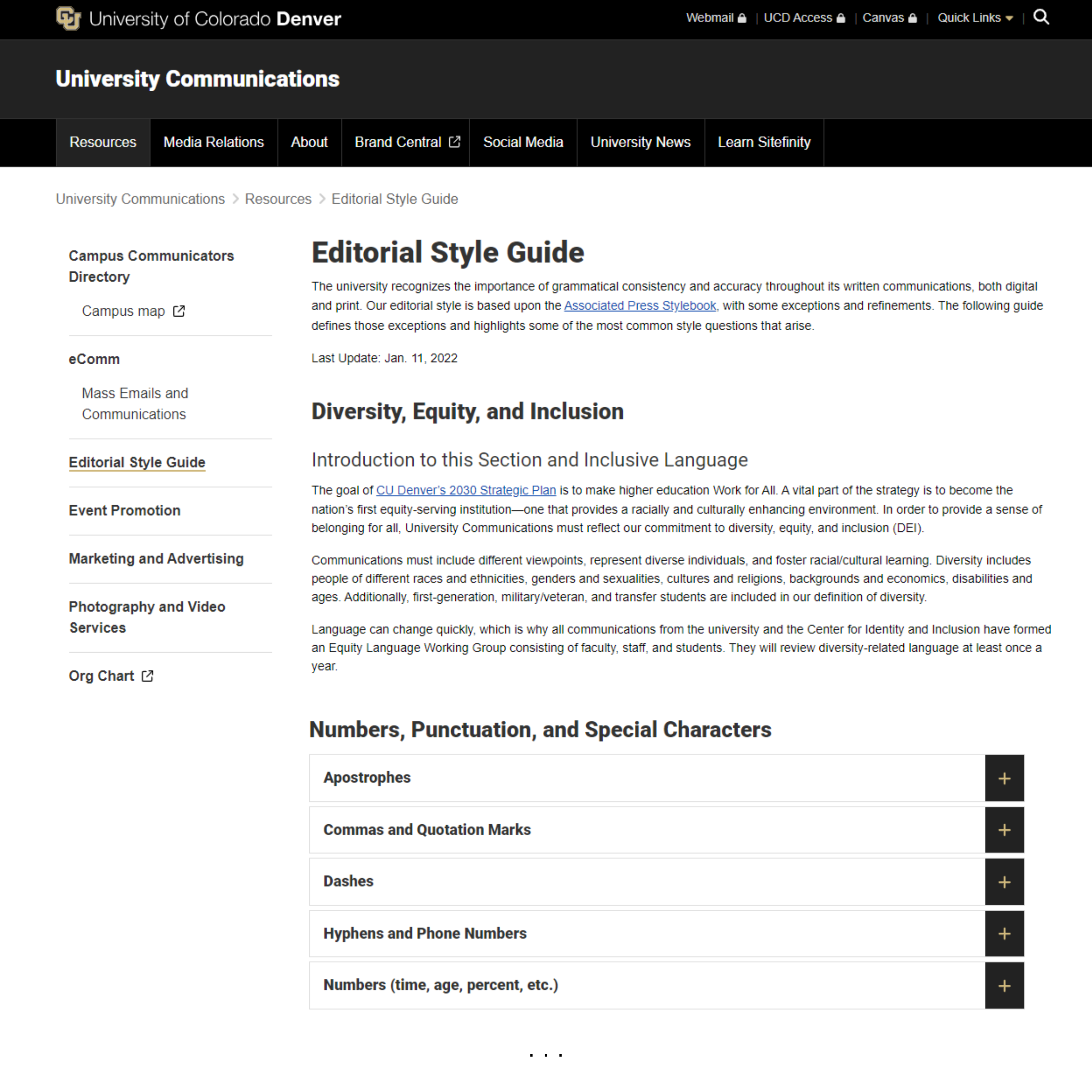1092x1092 pixels.
Task: Open CU Denver's 2030 Strategic Plan link
Action: (466, 490)
